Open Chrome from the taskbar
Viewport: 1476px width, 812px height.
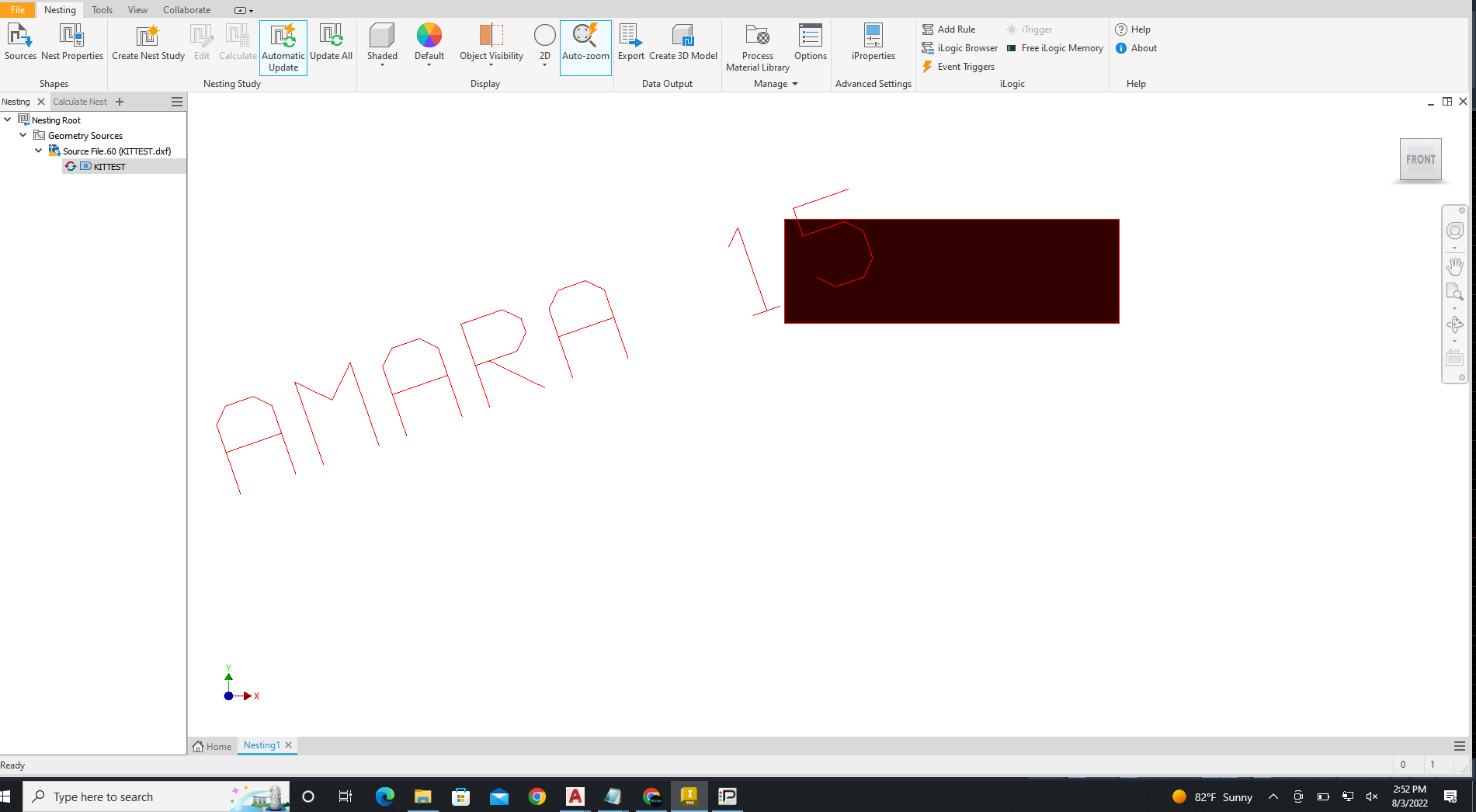click(x=537, y=796)
